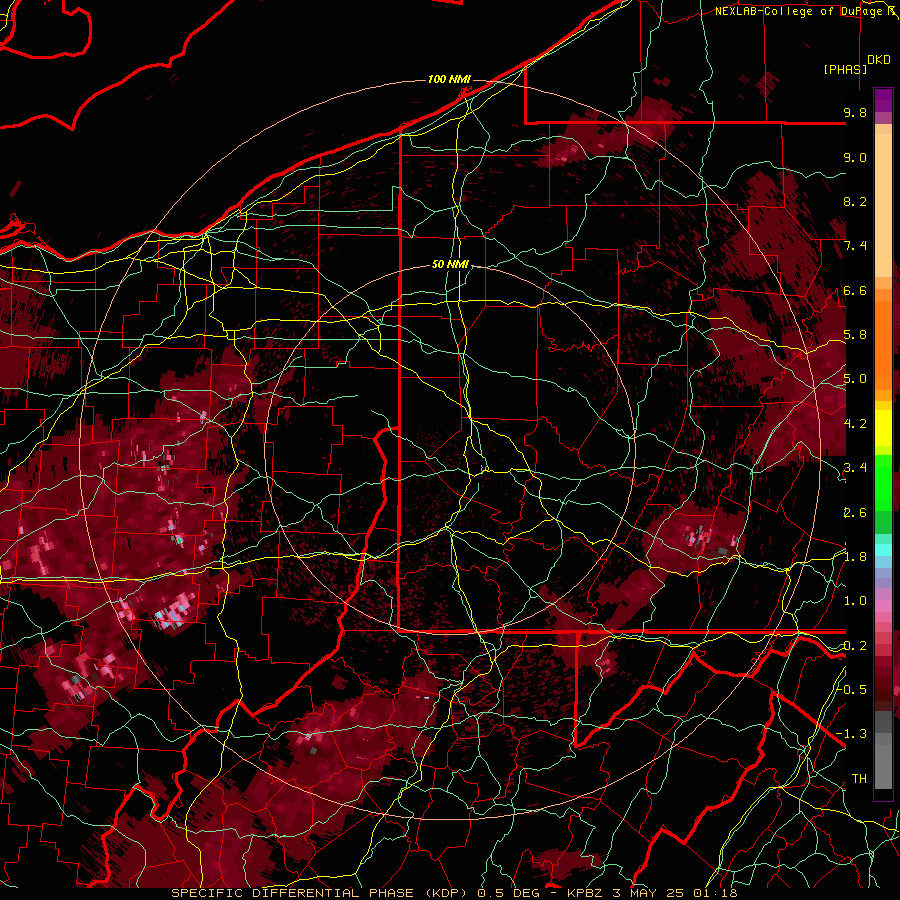The width and height of the screenshot is (900, 900).
Task: Select the -1.3 value on color scale
Action: click(x=852, y=734)
